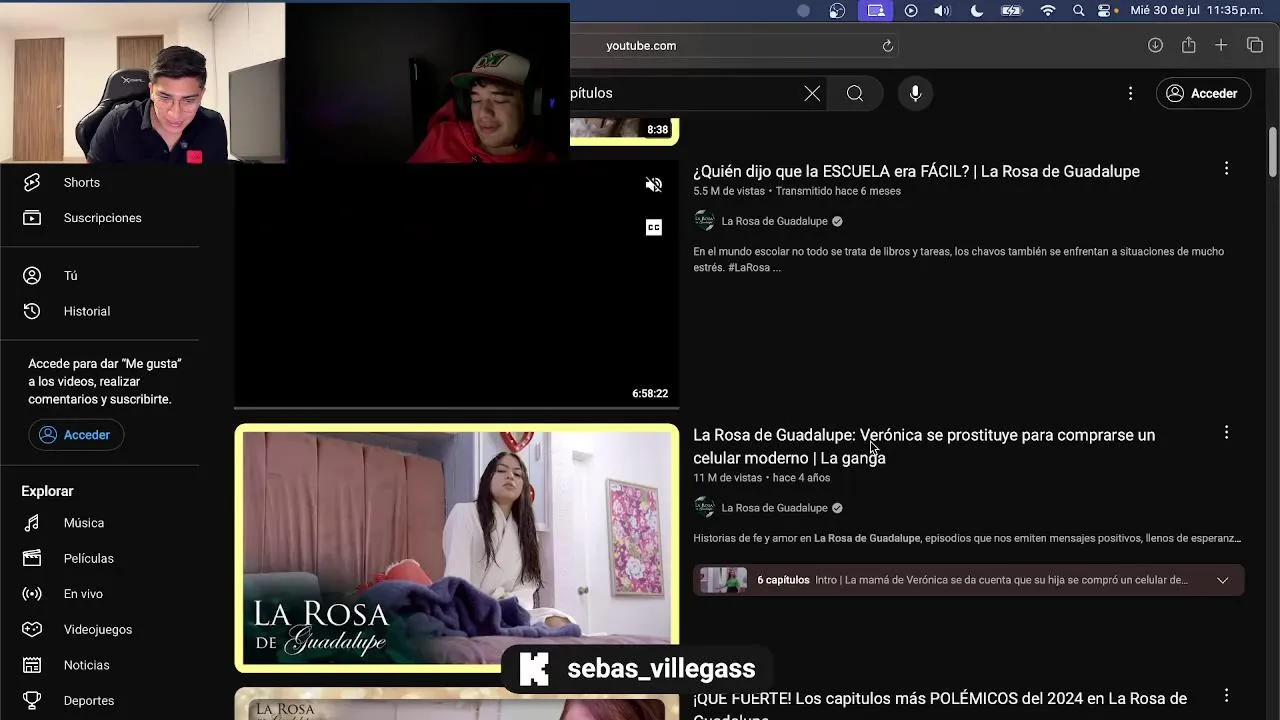This screenshot has height=720, width=1280.
Task: Open Videojuegos under Explorar
Action: pyautogui.click(x=100, y=629)
